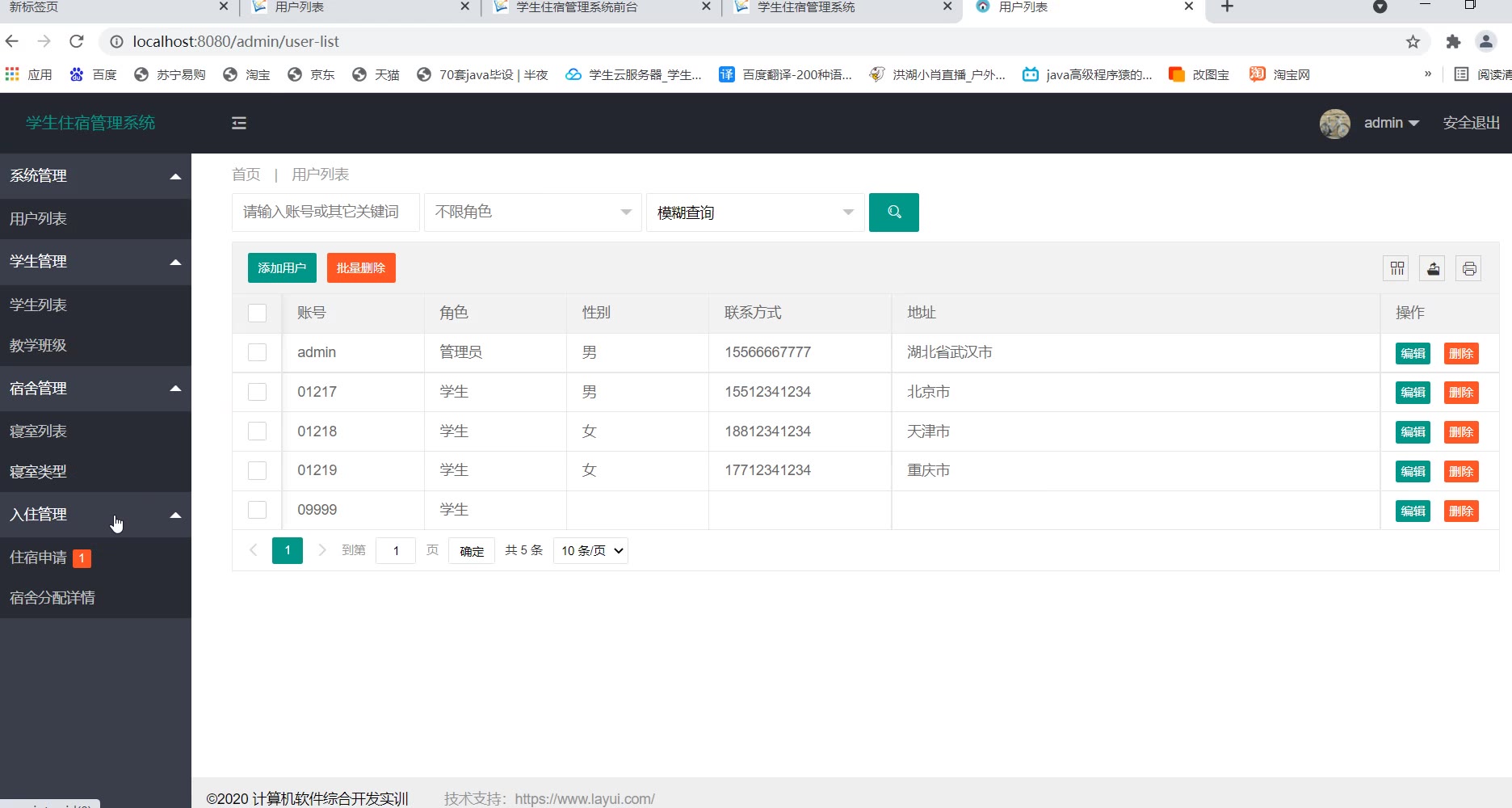Open the 模糊查询 query type dropdown
Screen dimensions: 1512x808
[755, 213]
